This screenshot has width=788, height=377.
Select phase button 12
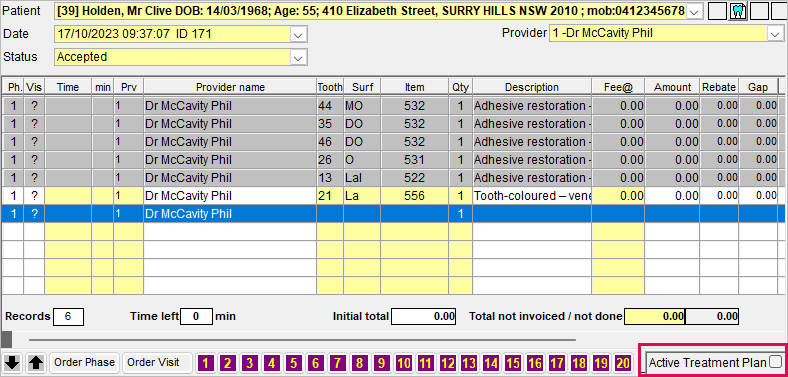pyautogui.click(x=447, y=363)
